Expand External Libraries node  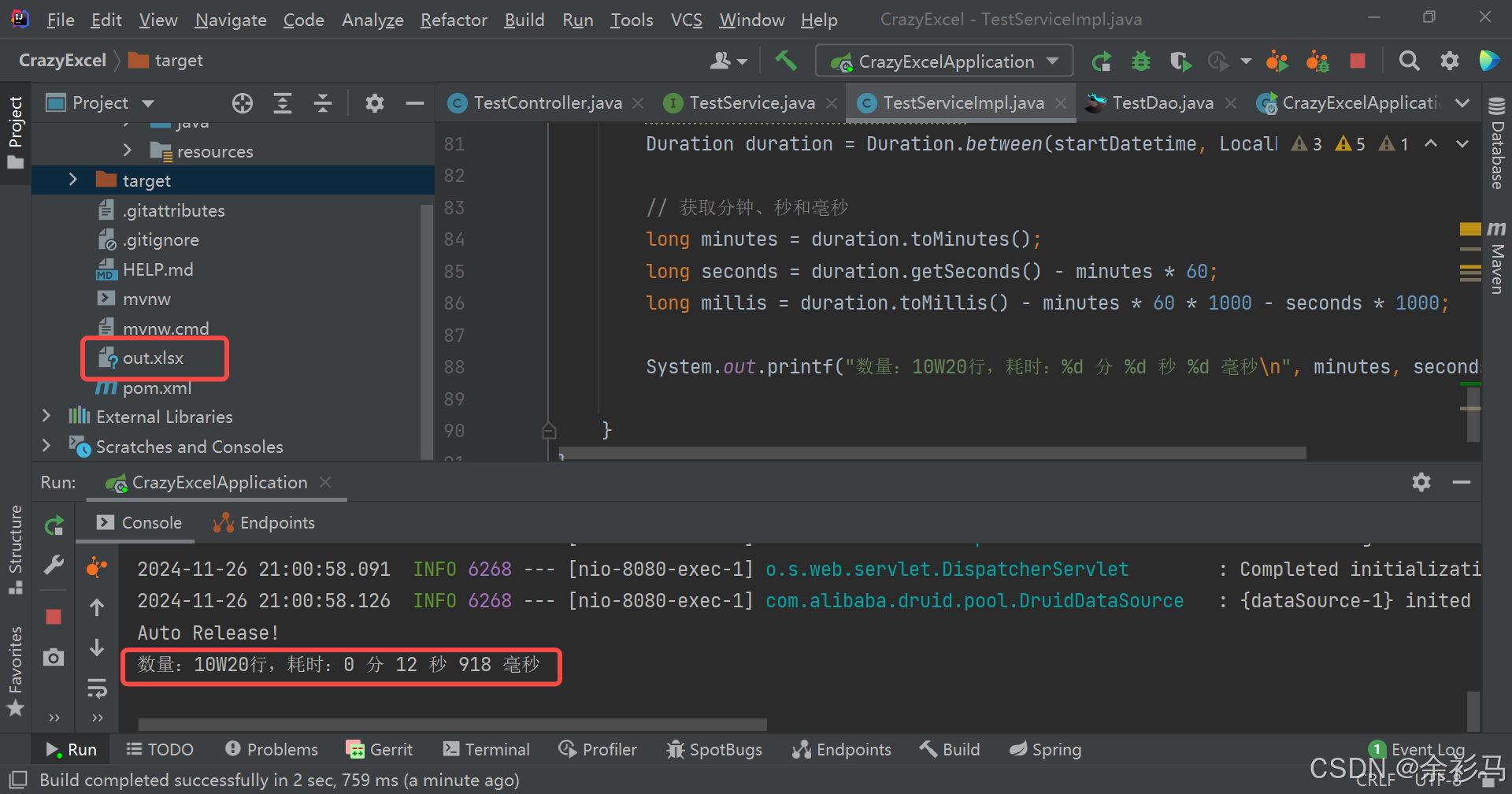point(46,416)
